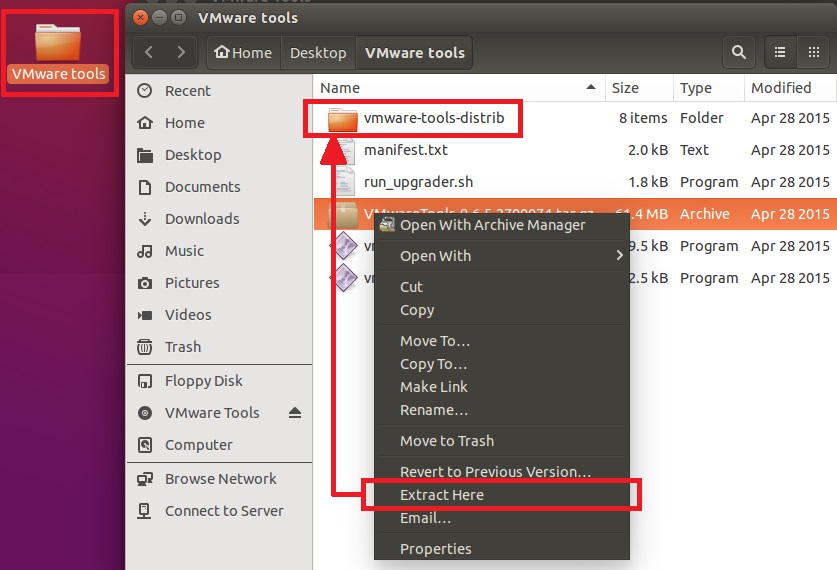This screenshot has width=837, height=570.
Task: Click the 2.0 kB size cell
Action: click(648, 150)
